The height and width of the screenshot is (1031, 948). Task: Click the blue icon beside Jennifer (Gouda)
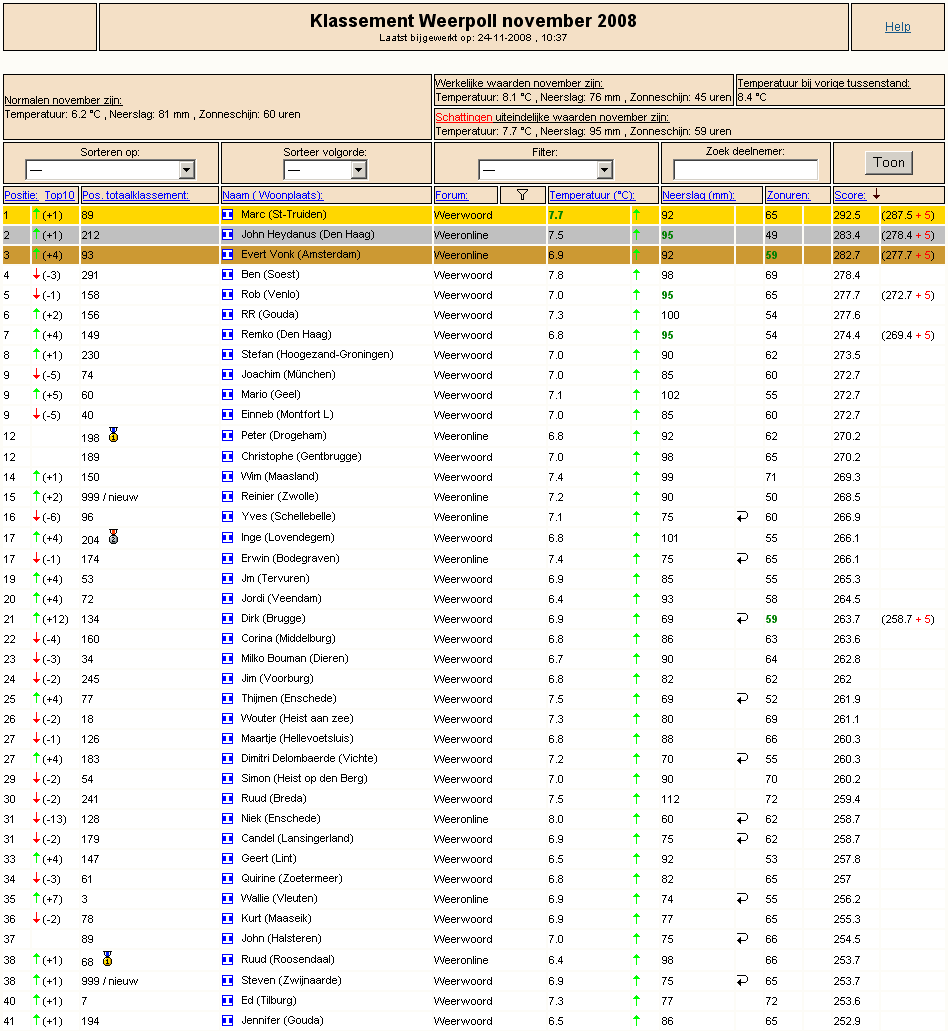click(227, 1020)
